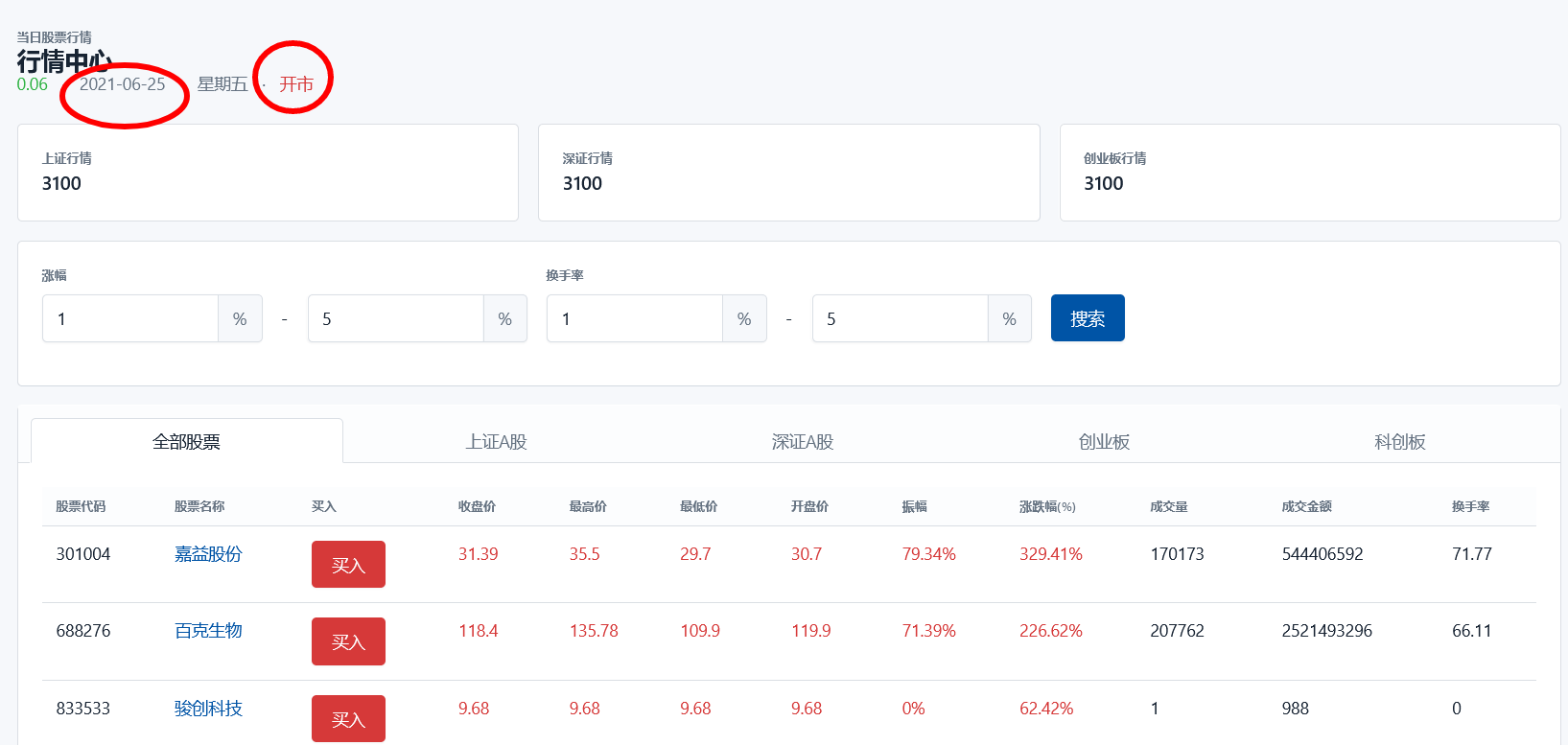Viewport: 1568px width, 745px height.
Task: Buy 骏创科技 with its 买入 button
Action: pos(348,719)
